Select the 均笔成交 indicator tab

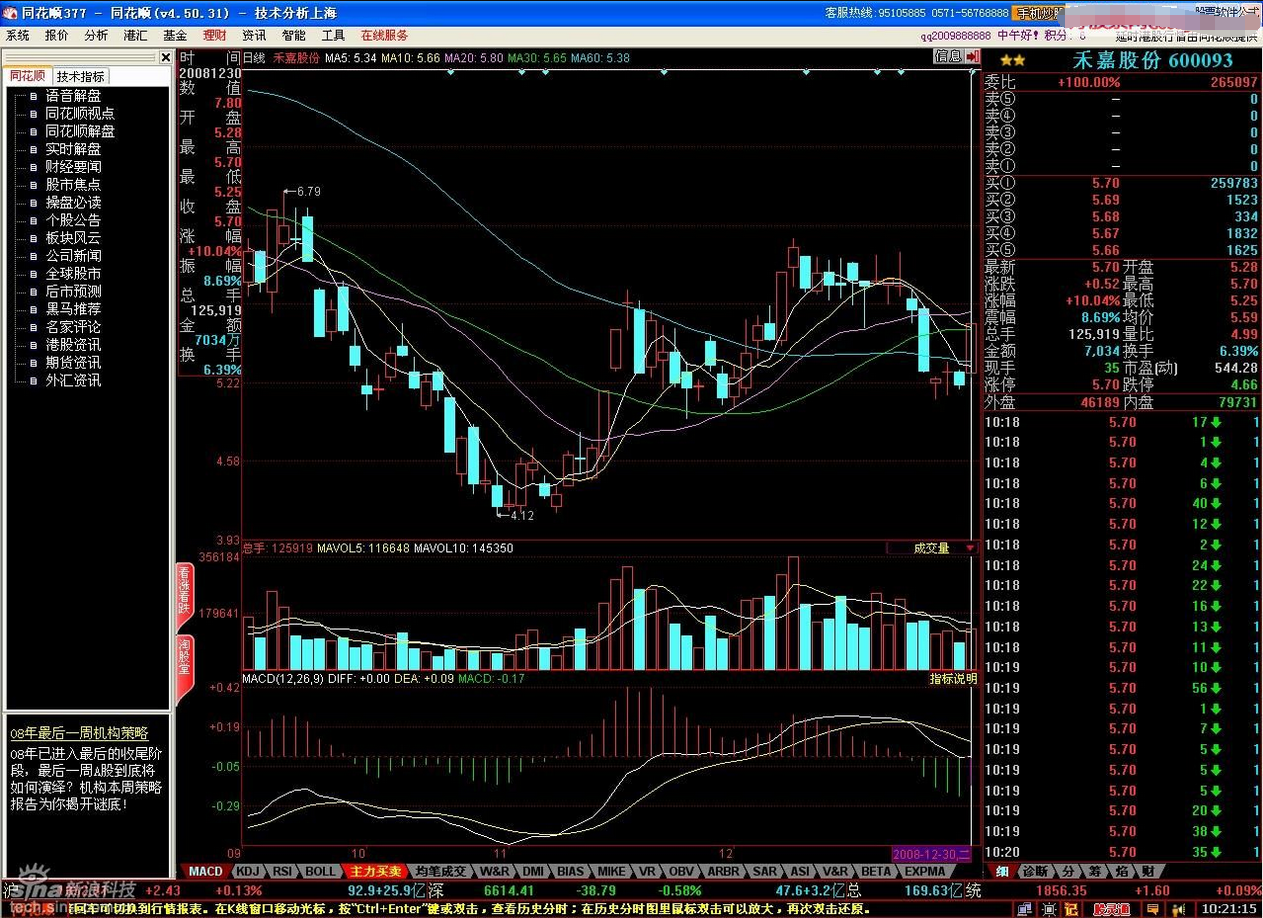pyautogui.click(x=440, y=871)
